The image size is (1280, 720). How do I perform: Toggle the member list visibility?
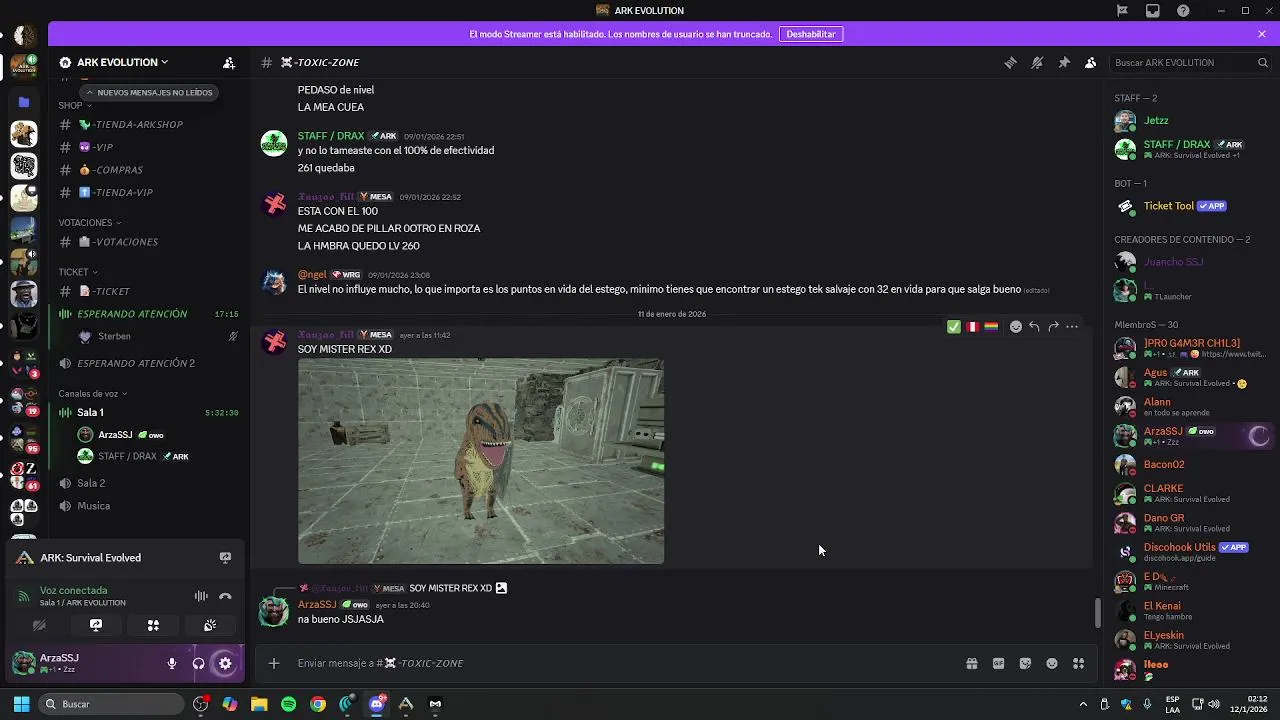click(1090, 62)
